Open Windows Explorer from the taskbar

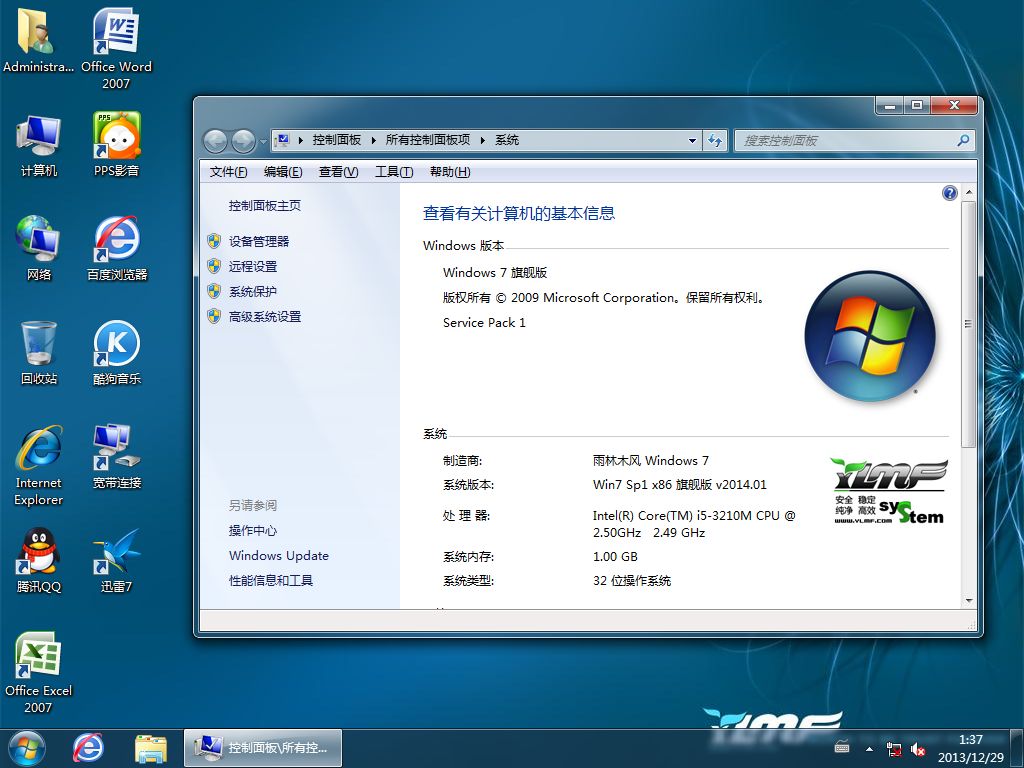click(x=151, y=748)
